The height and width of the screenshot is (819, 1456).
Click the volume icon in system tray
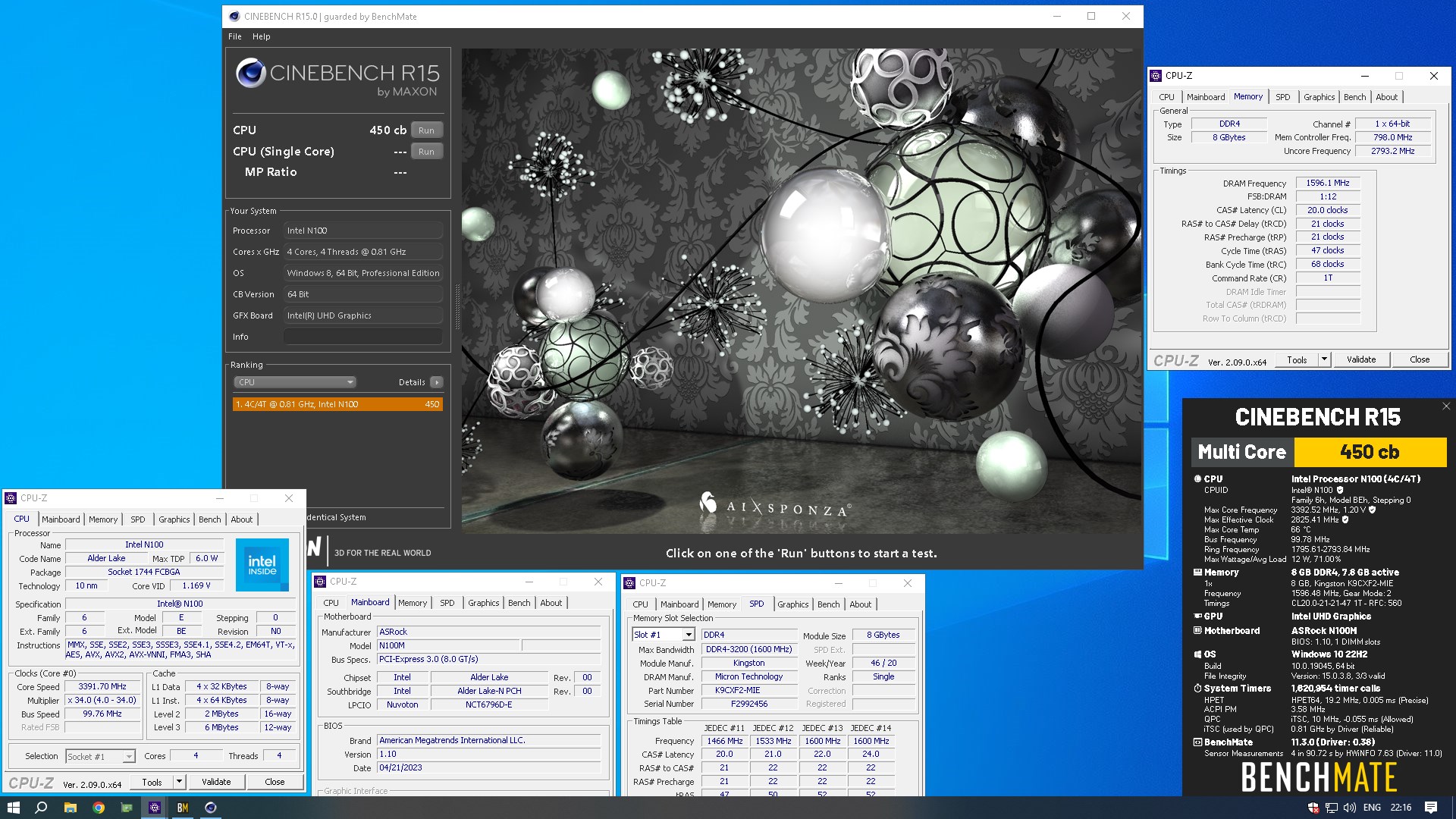coord(1350,808)
